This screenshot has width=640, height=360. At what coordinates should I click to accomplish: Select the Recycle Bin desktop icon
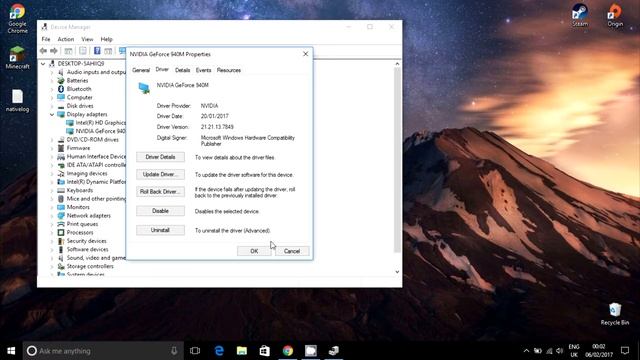click(x=615, y=314)
